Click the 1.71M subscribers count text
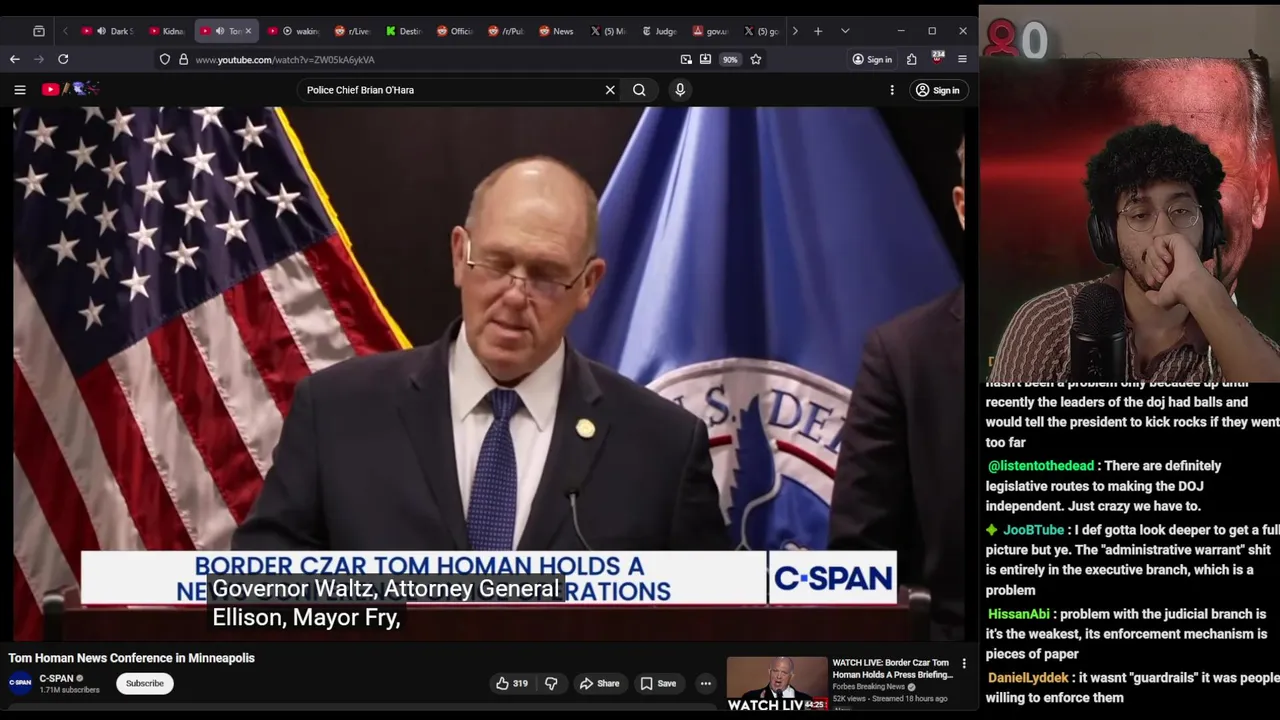This screenshot has height=720, width=1280. pos(69,690)
